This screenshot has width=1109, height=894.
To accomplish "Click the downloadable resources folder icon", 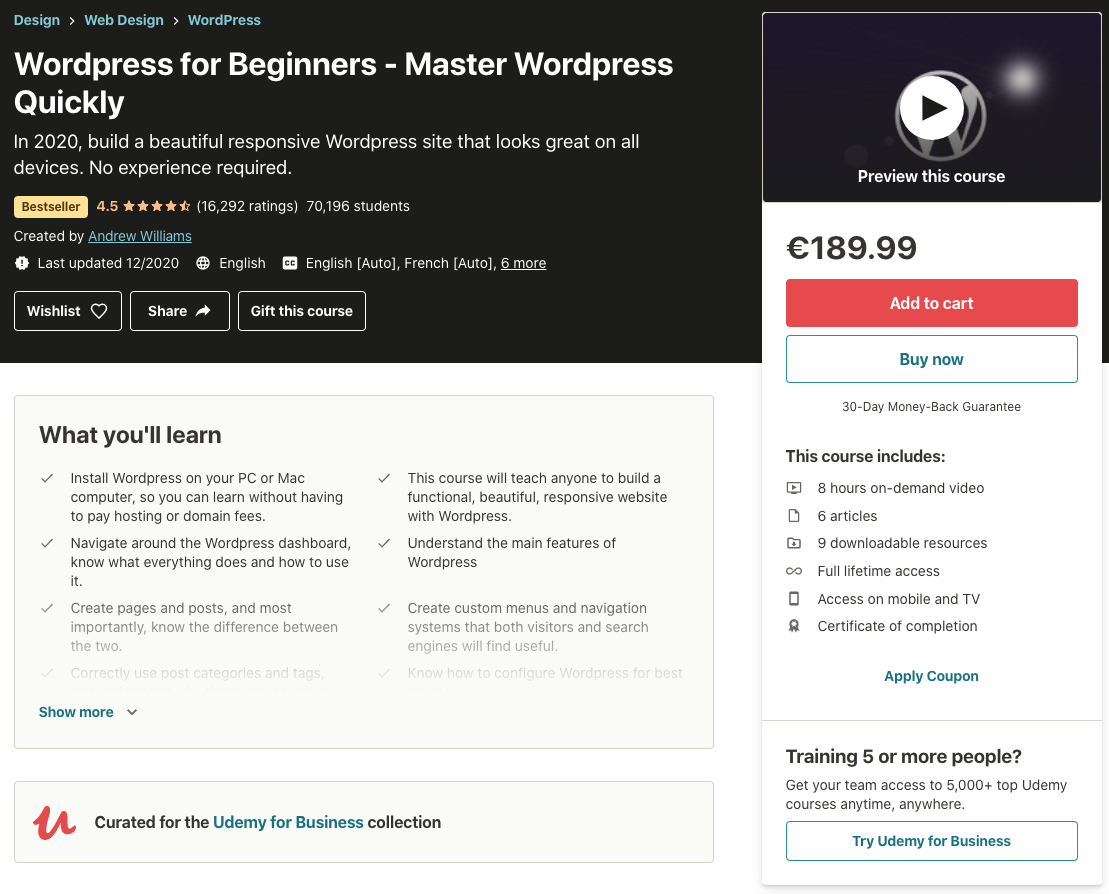I will tap(794, 543).
